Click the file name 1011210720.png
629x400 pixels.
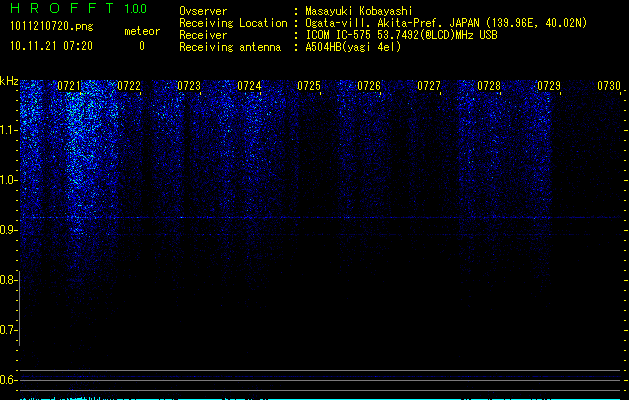[52, 27]
